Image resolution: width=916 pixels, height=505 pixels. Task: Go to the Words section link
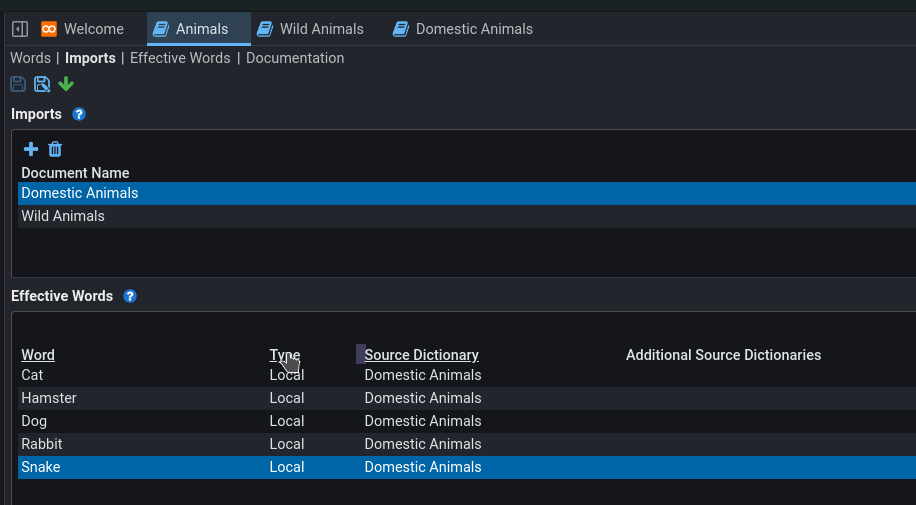point(30,58)
